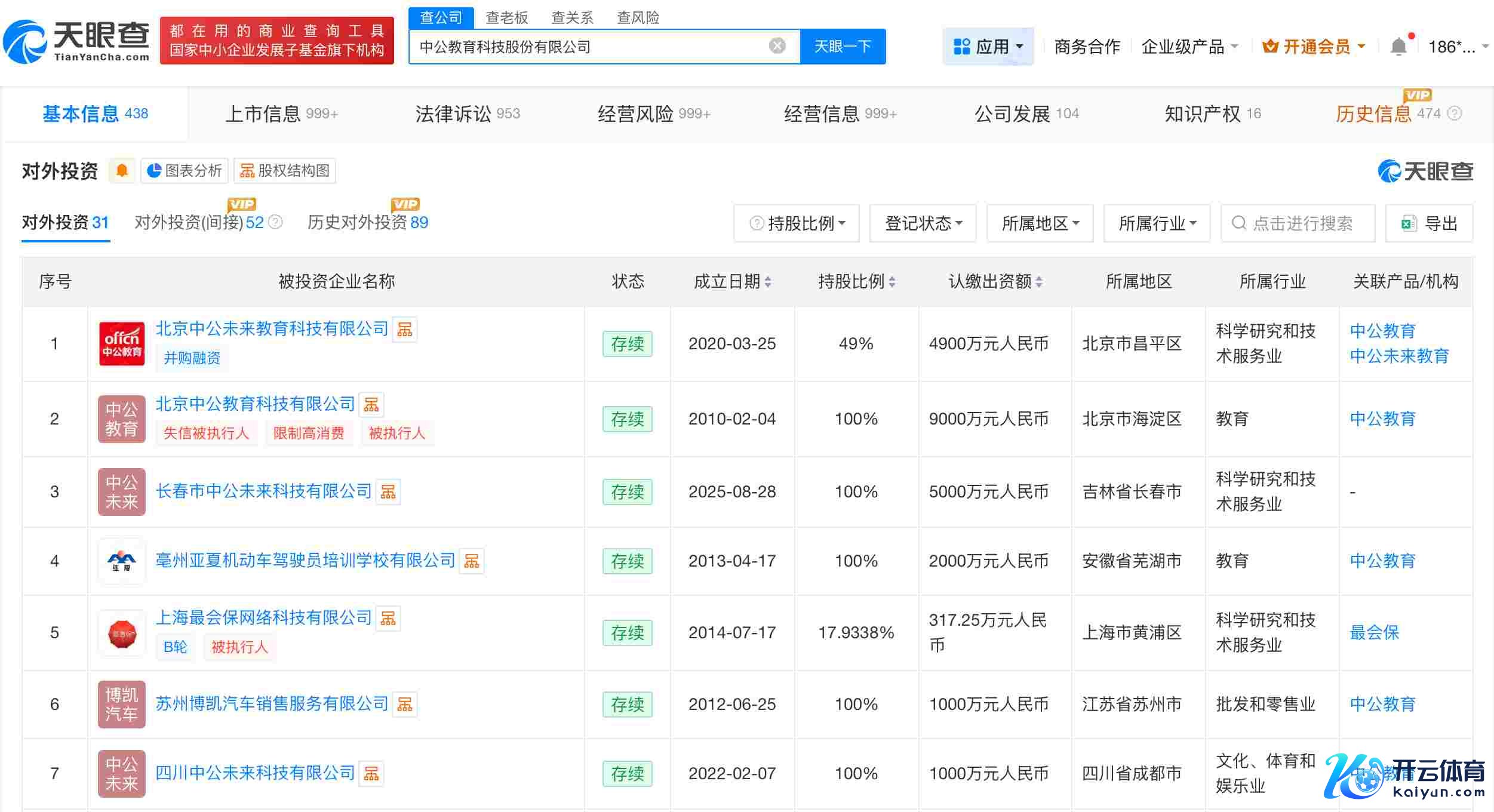Click the notification bell icon
Image resolution: width=1494 pixels, height=812 pixels.
(x=1398, y=47)
